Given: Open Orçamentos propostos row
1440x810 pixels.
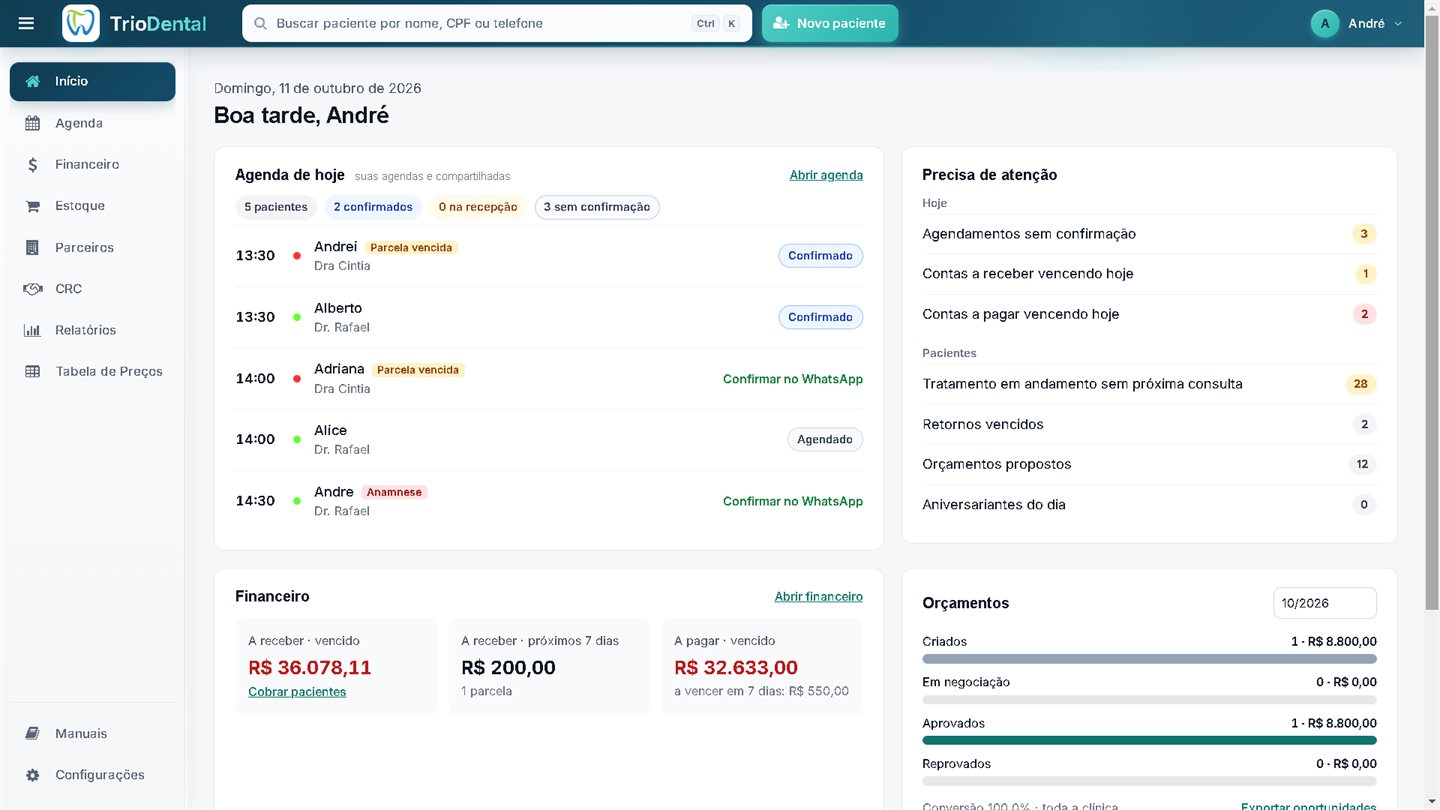Looking at the screenshot, I should 1149,464.
